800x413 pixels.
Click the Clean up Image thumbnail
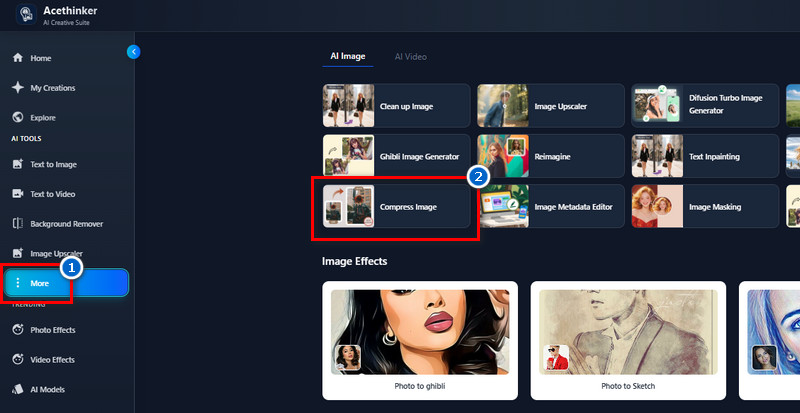point(348,106)
